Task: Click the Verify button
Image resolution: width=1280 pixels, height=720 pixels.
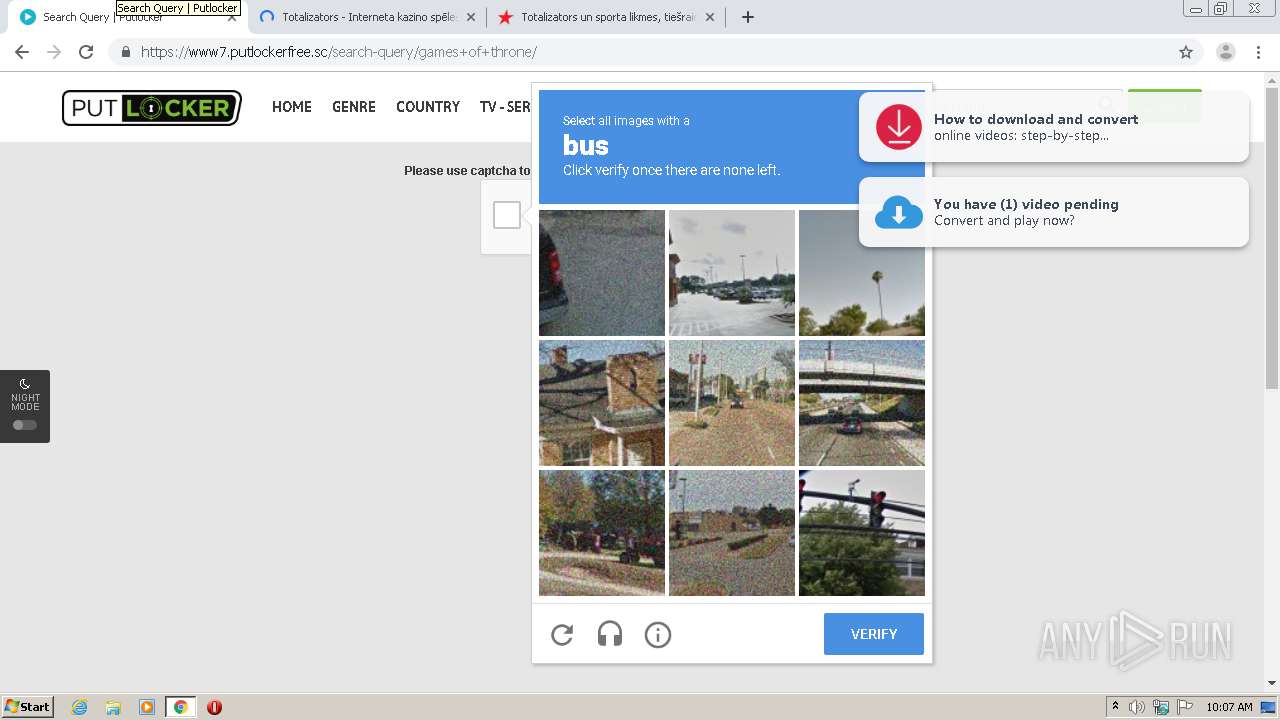Action: [x=874, y=634]
